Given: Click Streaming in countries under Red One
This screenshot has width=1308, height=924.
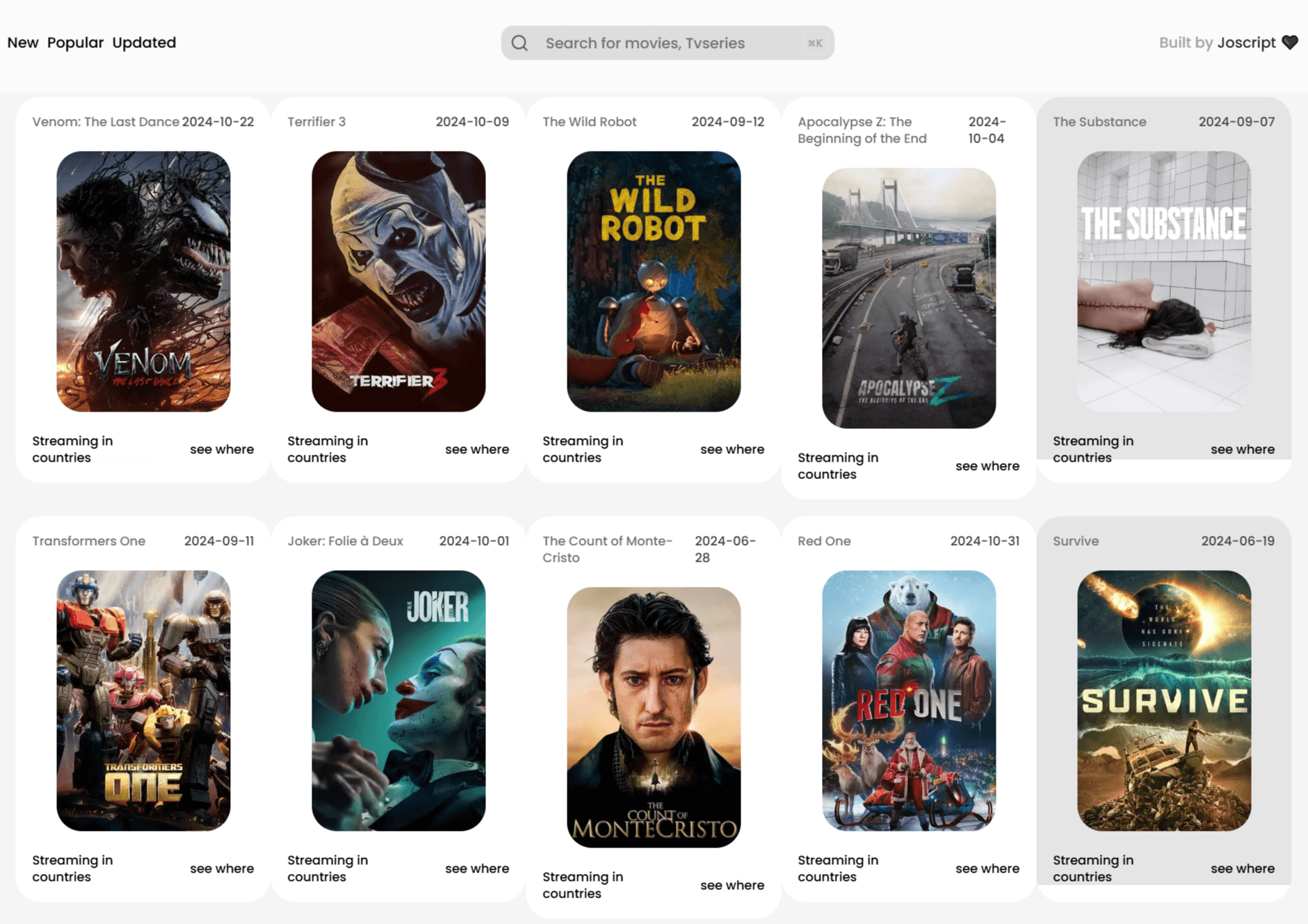Looking at the screenshot, I should click(838, 868).
